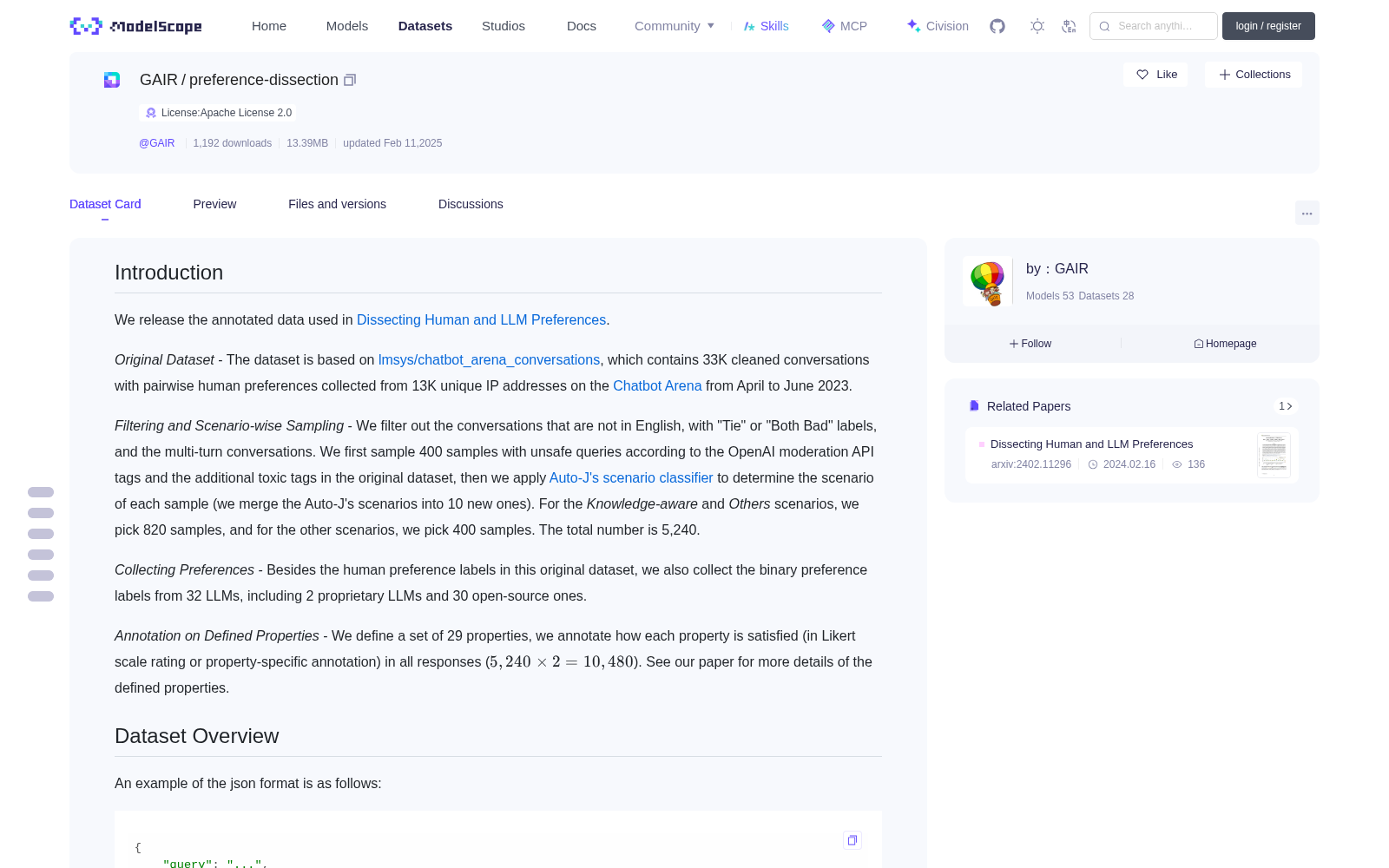Select the '1,192 downloads' text
1389x868 pixels.
(x=233, y=143)
